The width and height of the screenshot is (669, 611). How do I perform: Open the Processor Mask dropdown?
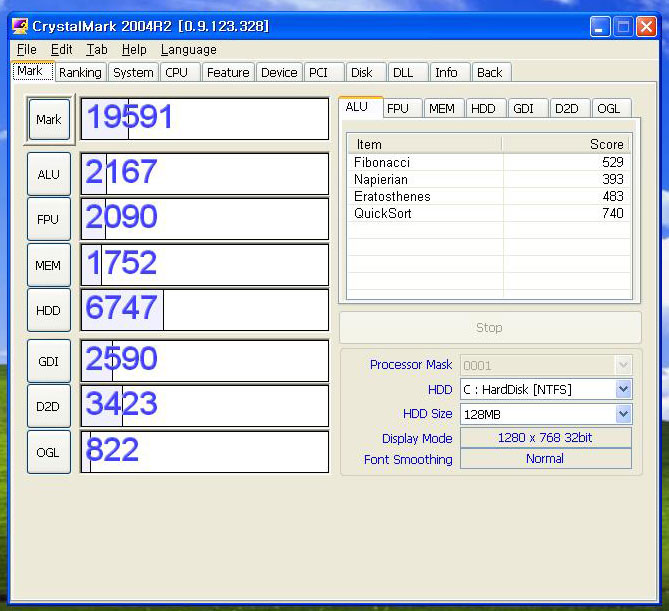[x=623, y=365]
